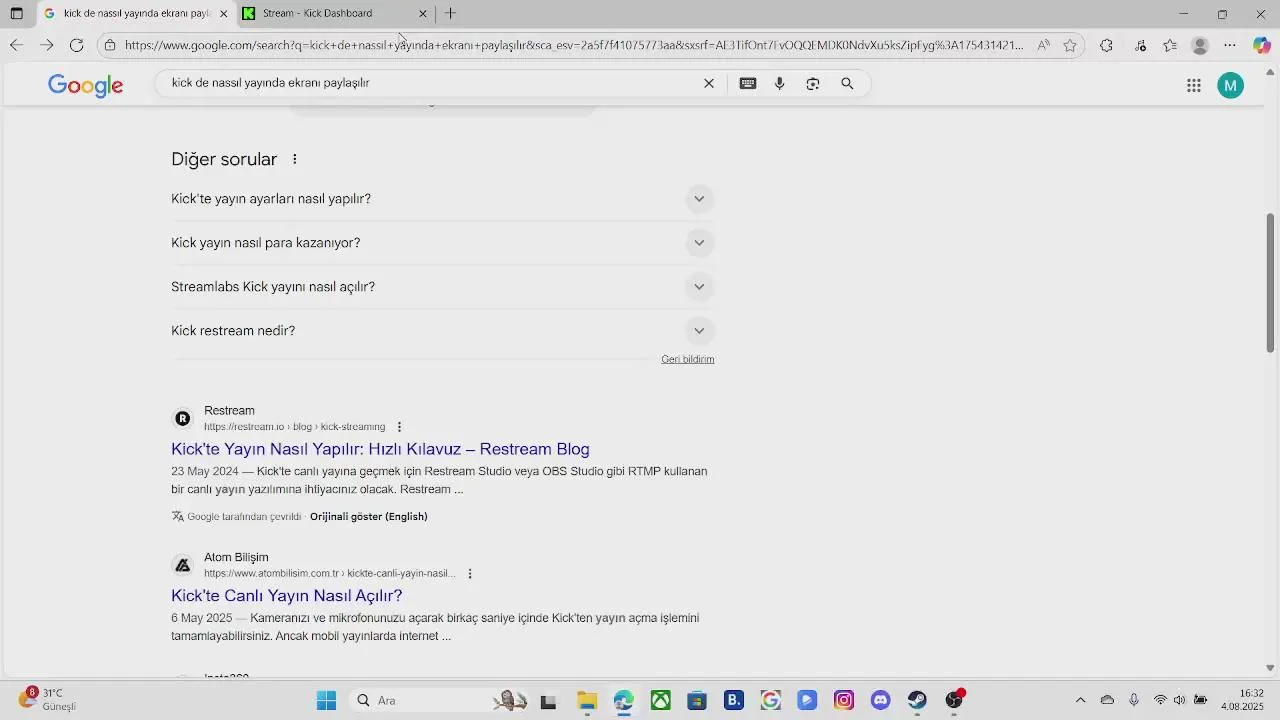
Task: Click the Atom Bilişim site name
Action: (236, 558)
